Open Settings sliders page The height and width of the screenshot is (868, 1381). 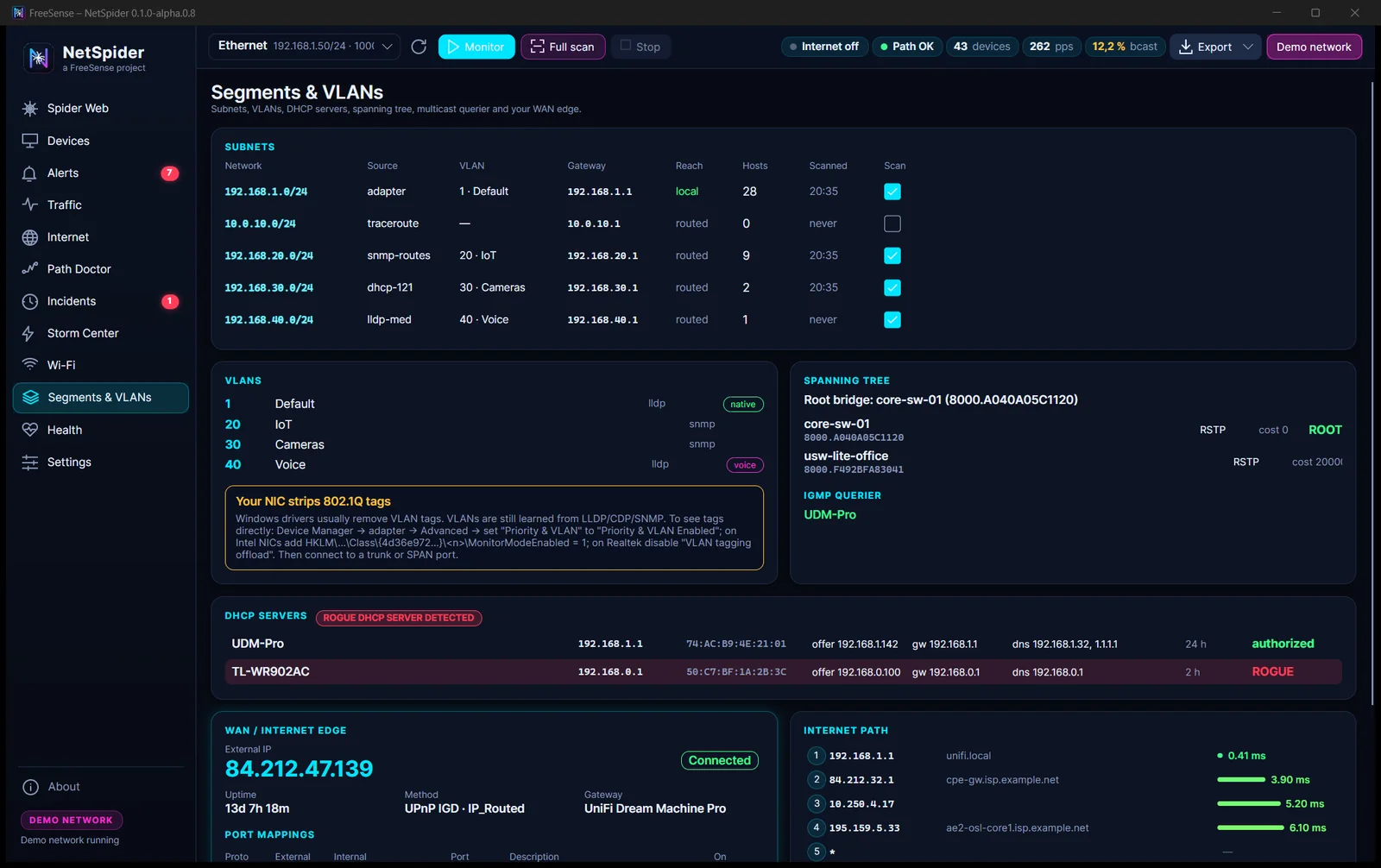tap(100, 462)
